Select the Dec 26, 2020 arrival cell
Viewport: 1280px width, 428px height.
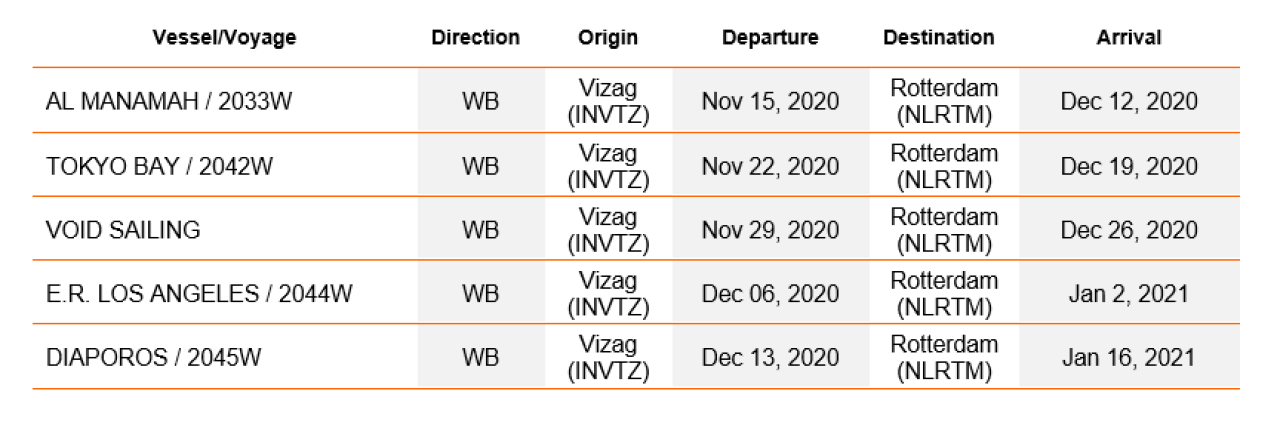pos(1129,229)
